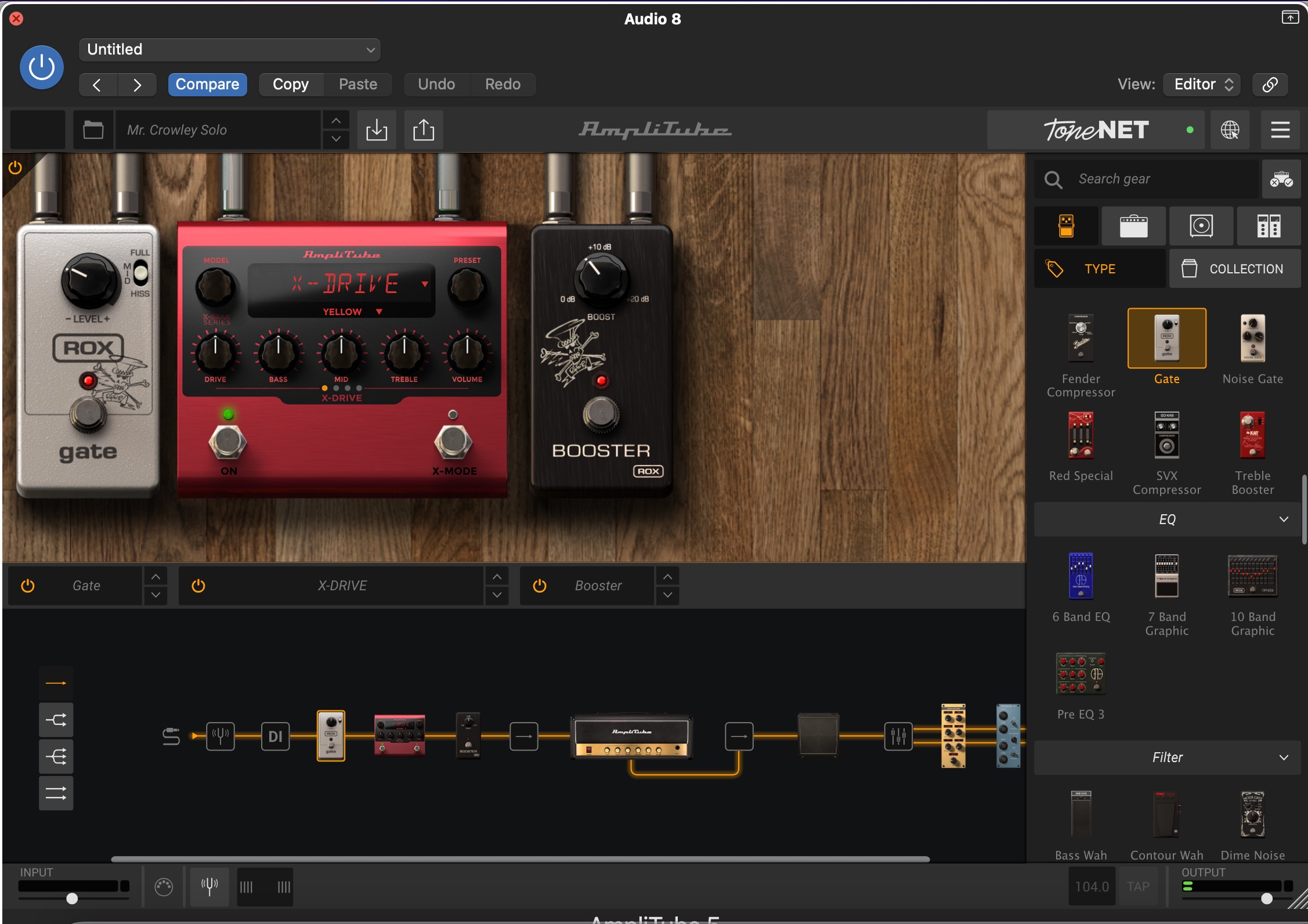Switch to the COLLECTION tab
Viewport: 1308px width, 924px height.
[x=1235, y=269]
